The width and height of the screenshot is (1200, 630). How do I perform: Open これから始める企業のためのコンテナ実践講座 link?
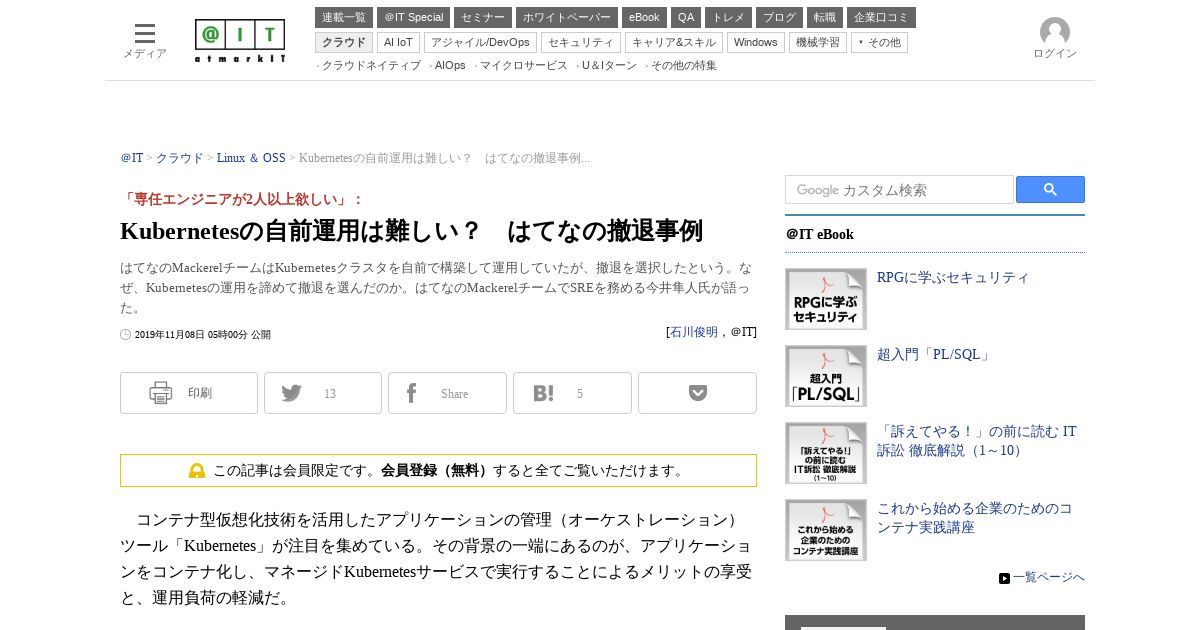click(x=975, y=518)
